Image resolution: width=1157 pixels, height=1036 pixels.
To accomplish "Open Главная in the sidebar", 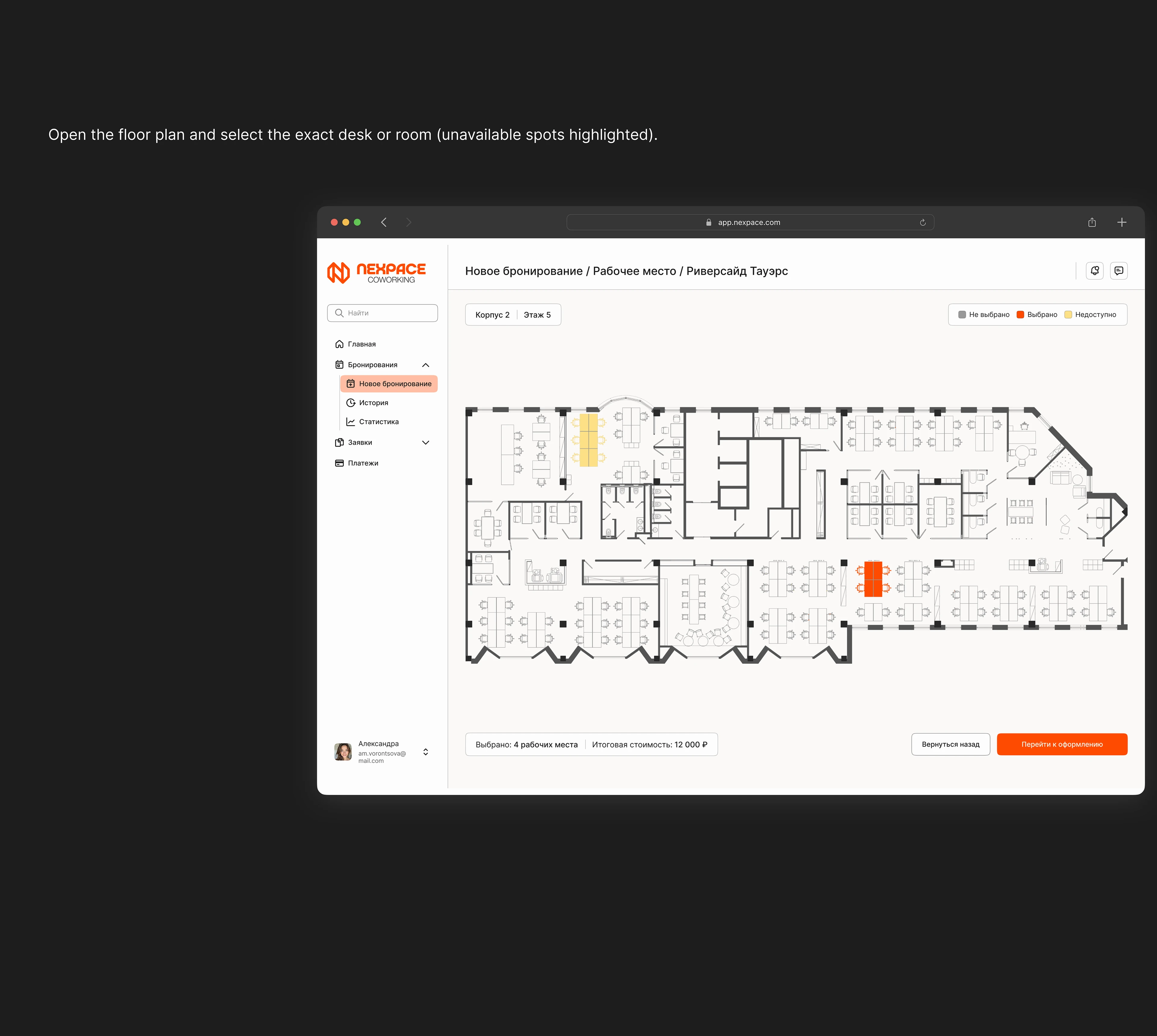I will (361, 344).
